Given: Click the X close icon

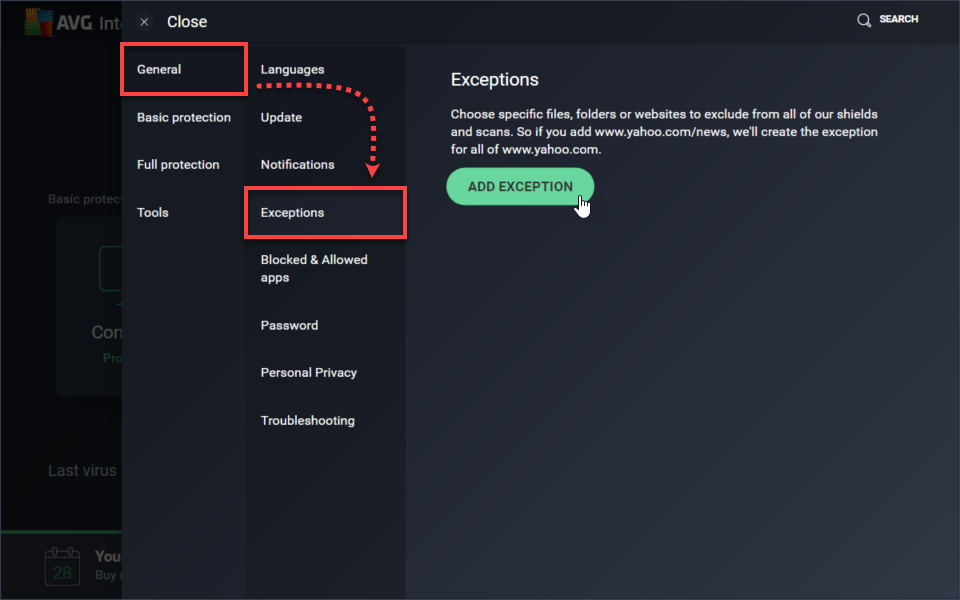Looking at the screenshot, I should [144, 22].
